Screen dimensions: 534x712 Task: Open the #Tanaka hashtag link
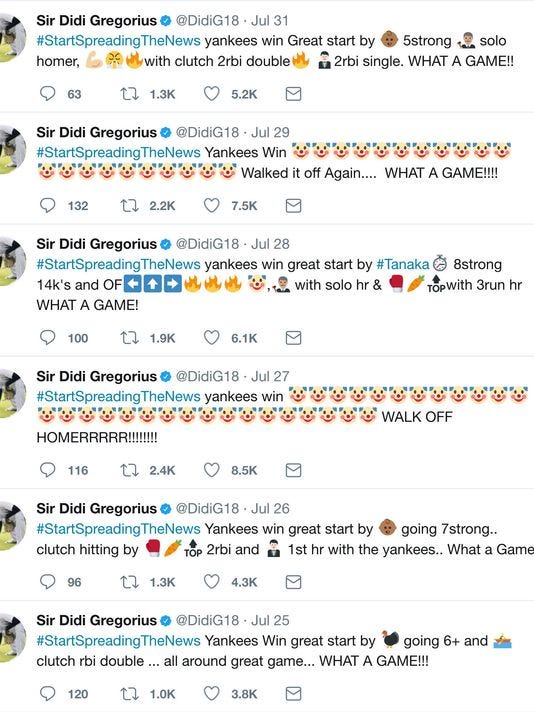pos(403,264)
